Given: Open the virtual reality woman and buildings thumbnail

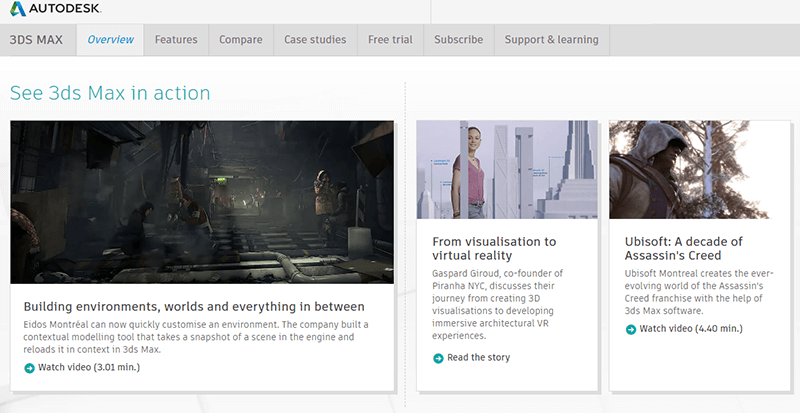Looking at the screenshot, I should tap(507, 170).
